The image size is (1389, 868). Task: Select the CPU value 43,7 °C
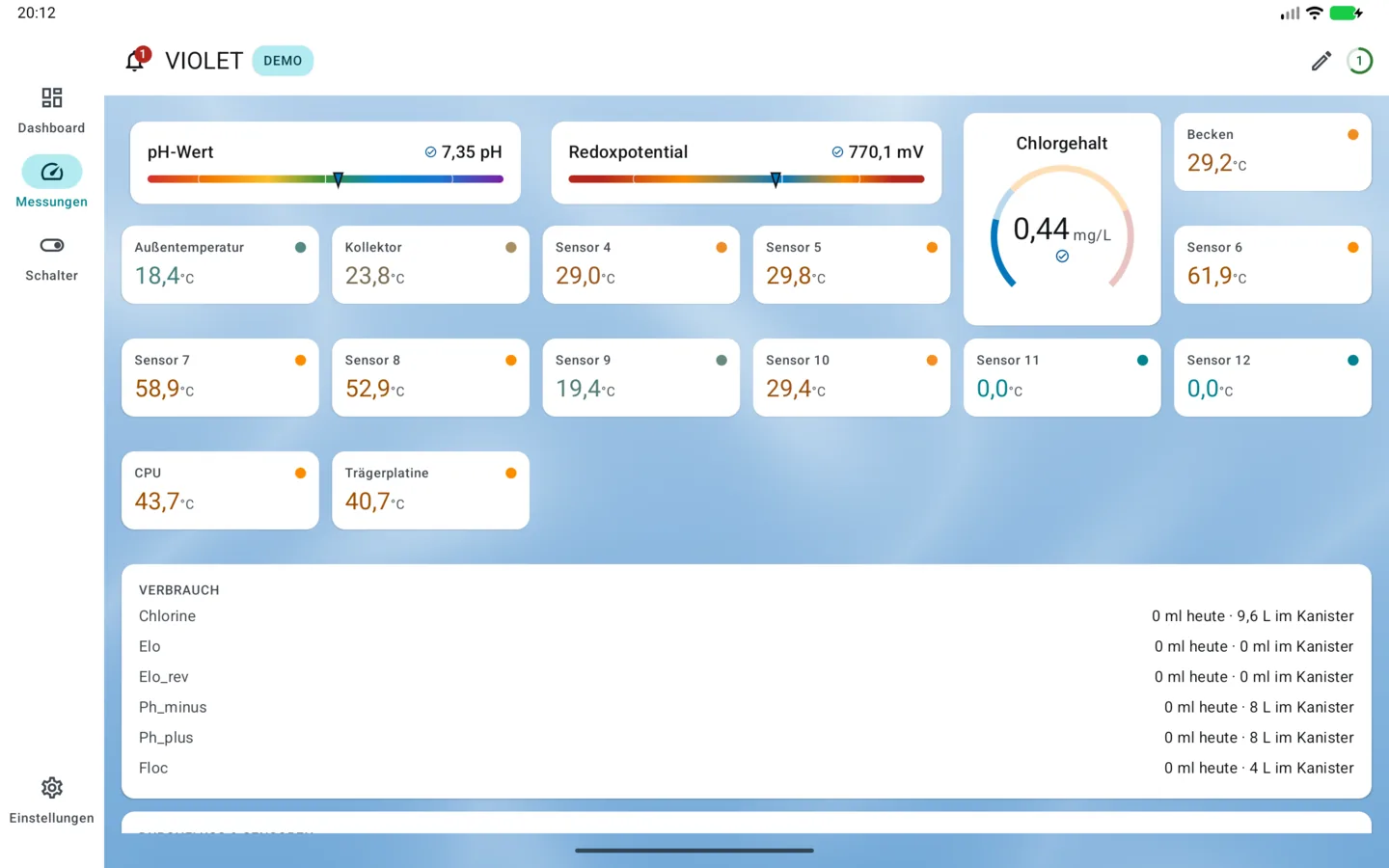pyautogui.click(x=164, y=502)
